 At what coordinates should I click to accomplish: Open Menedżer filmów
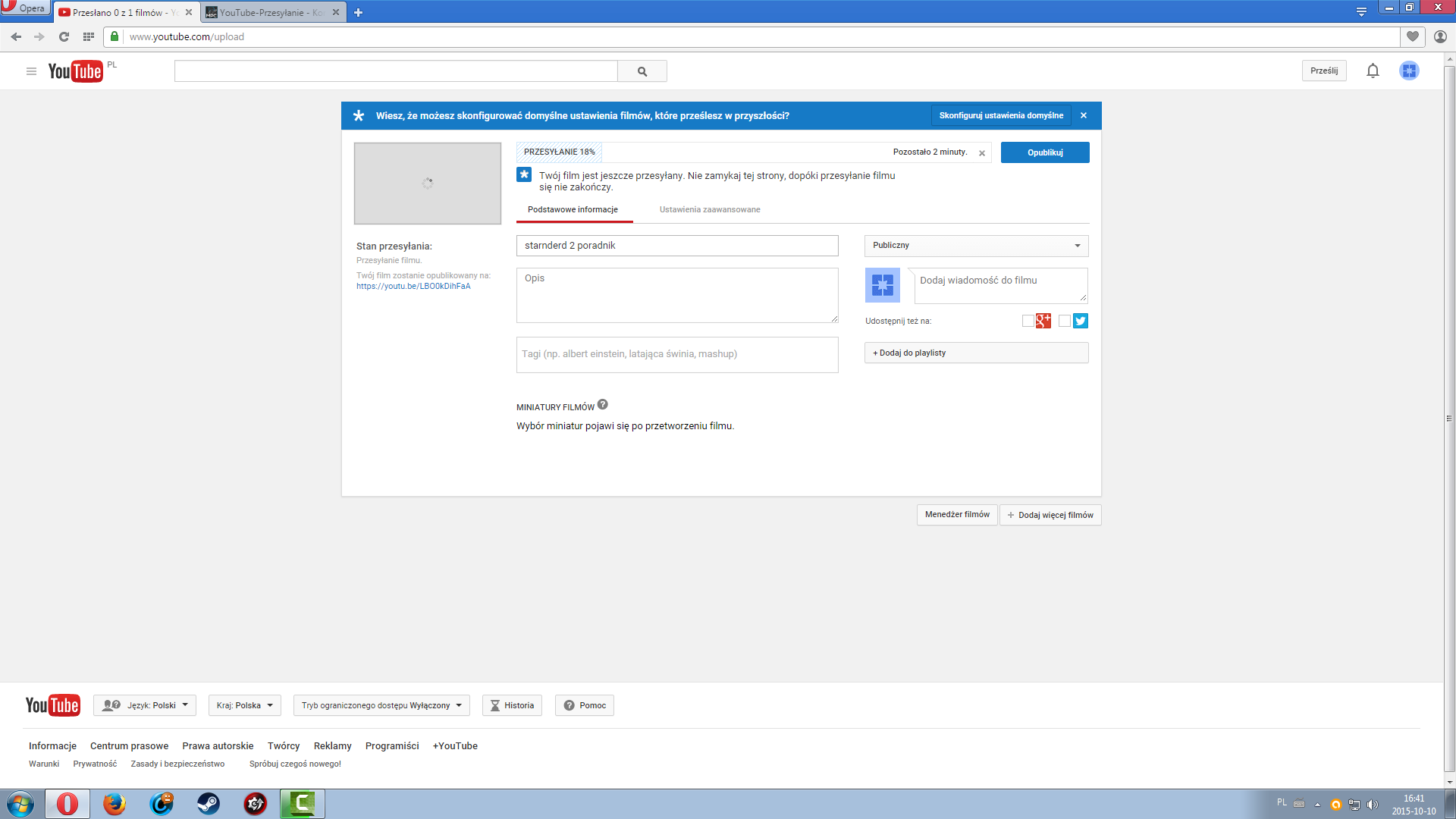957,515
